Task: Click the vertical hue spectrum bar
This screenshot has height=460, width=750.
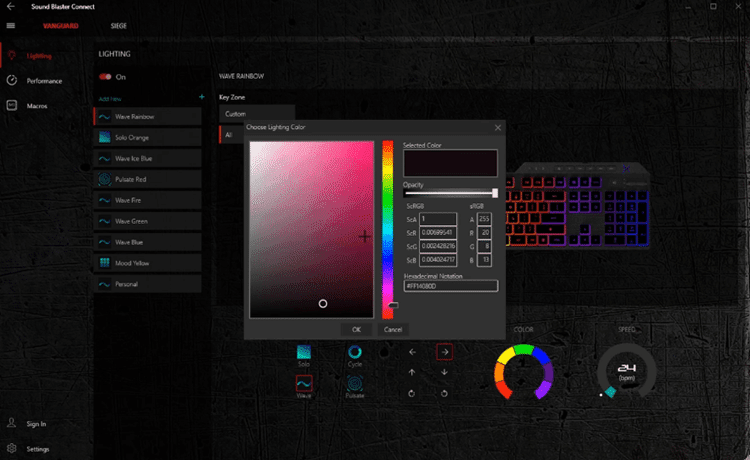Action: click(x=387, y=230)
